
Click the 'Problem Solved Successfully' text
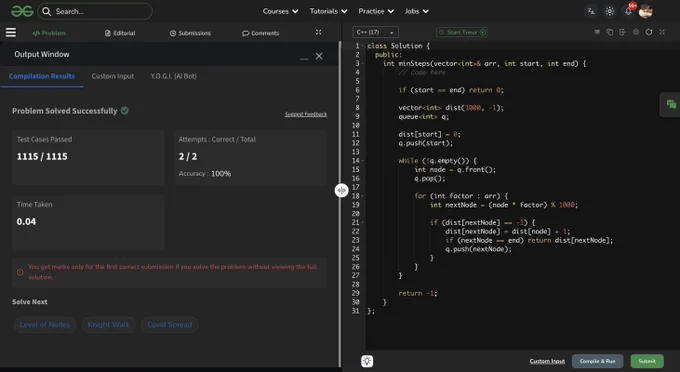point(65,111)
